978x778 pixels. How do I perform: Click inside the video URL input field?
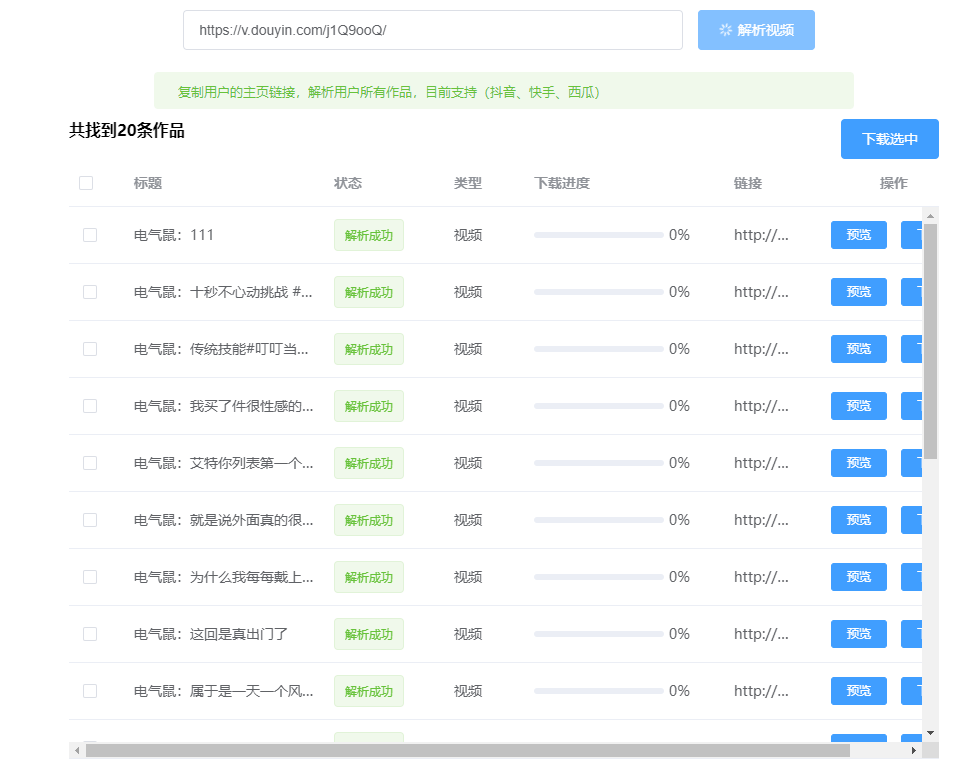click(433, 30)
